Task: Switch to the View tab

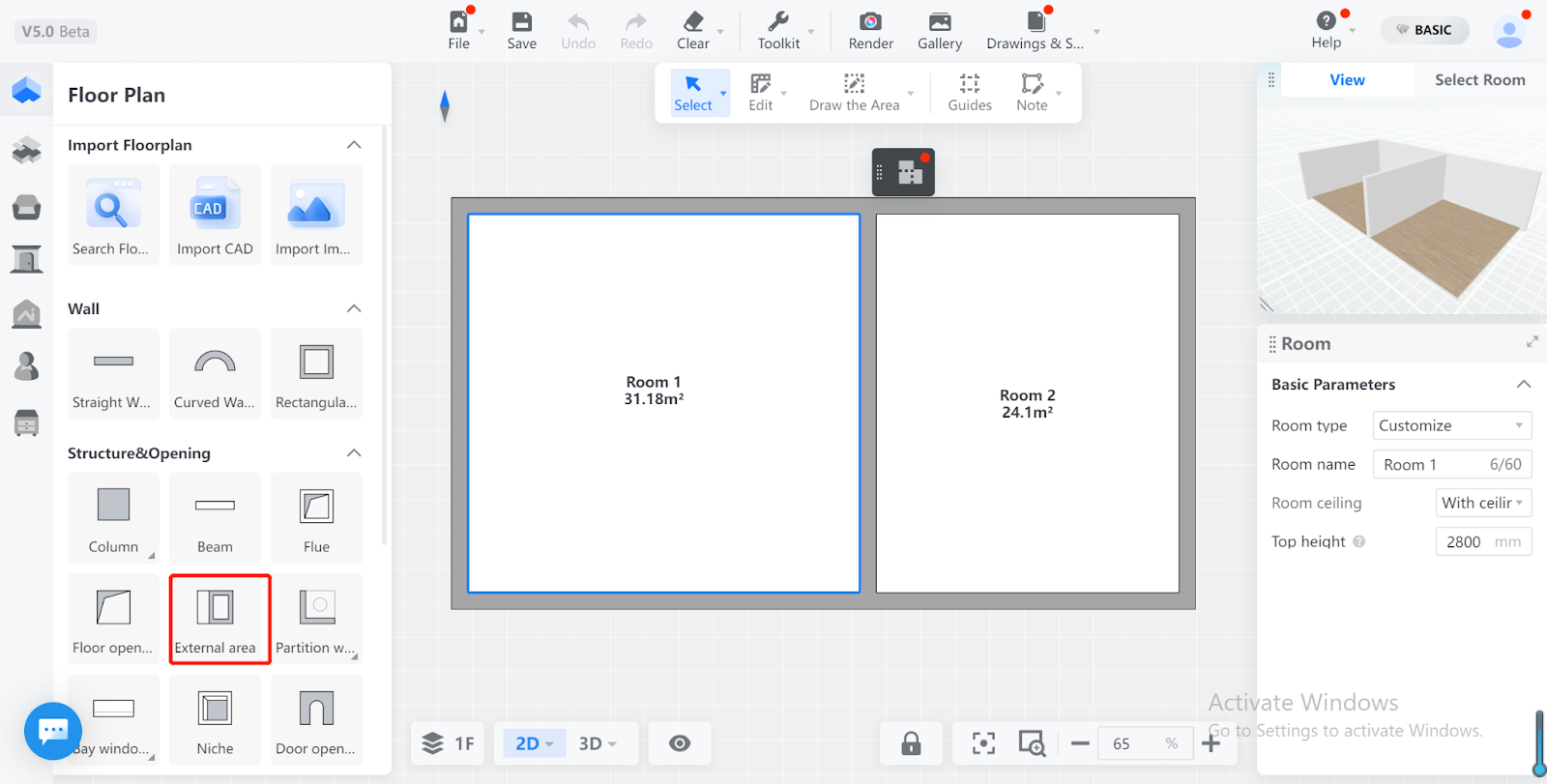Action: click(x=1347, y=80)
